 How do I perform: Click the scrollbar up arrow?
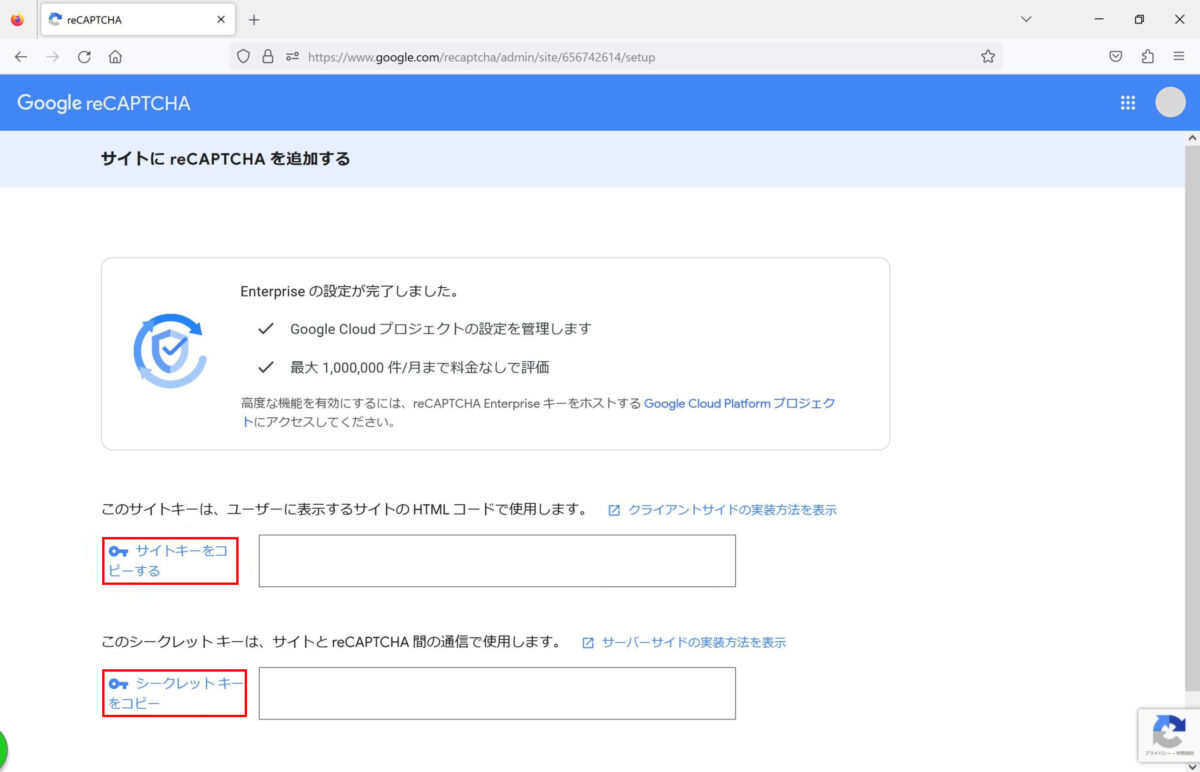pos(1192,136)
